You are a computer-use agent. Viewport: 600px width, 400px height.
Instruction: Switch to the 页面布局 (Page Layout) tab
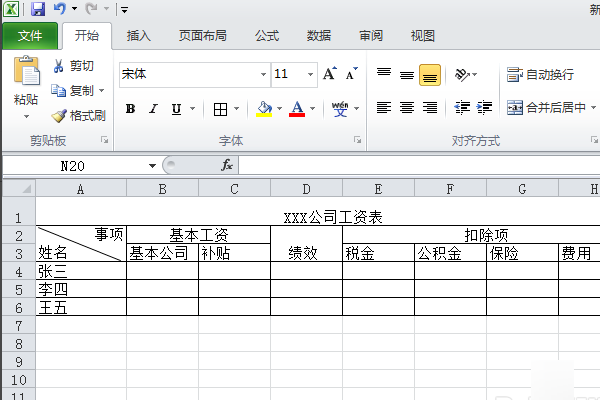pos(202,36)
